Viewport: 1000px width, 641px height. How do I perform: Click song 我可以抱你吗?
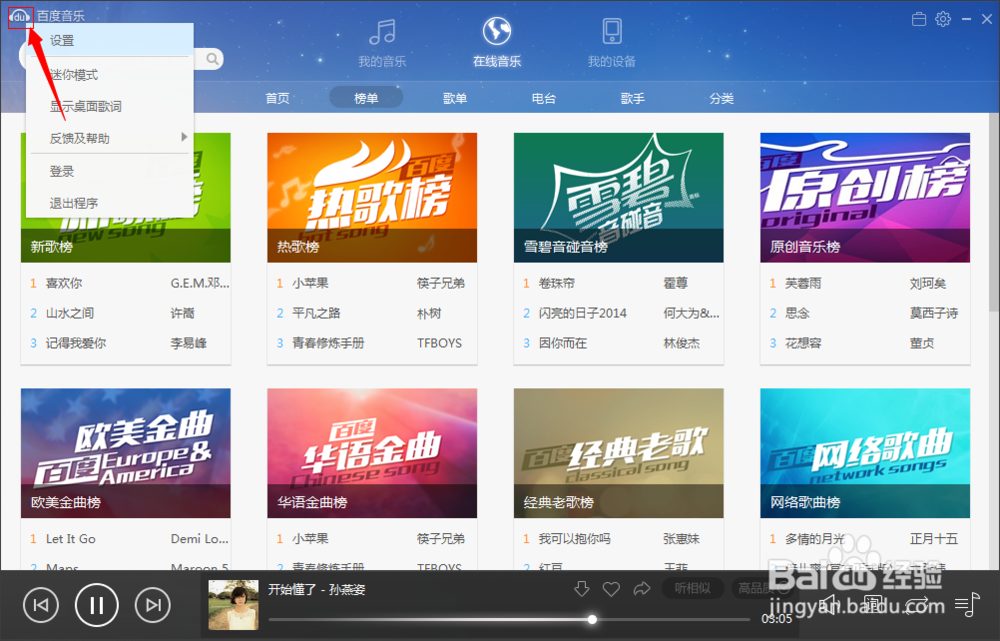(x=575, y=539)
